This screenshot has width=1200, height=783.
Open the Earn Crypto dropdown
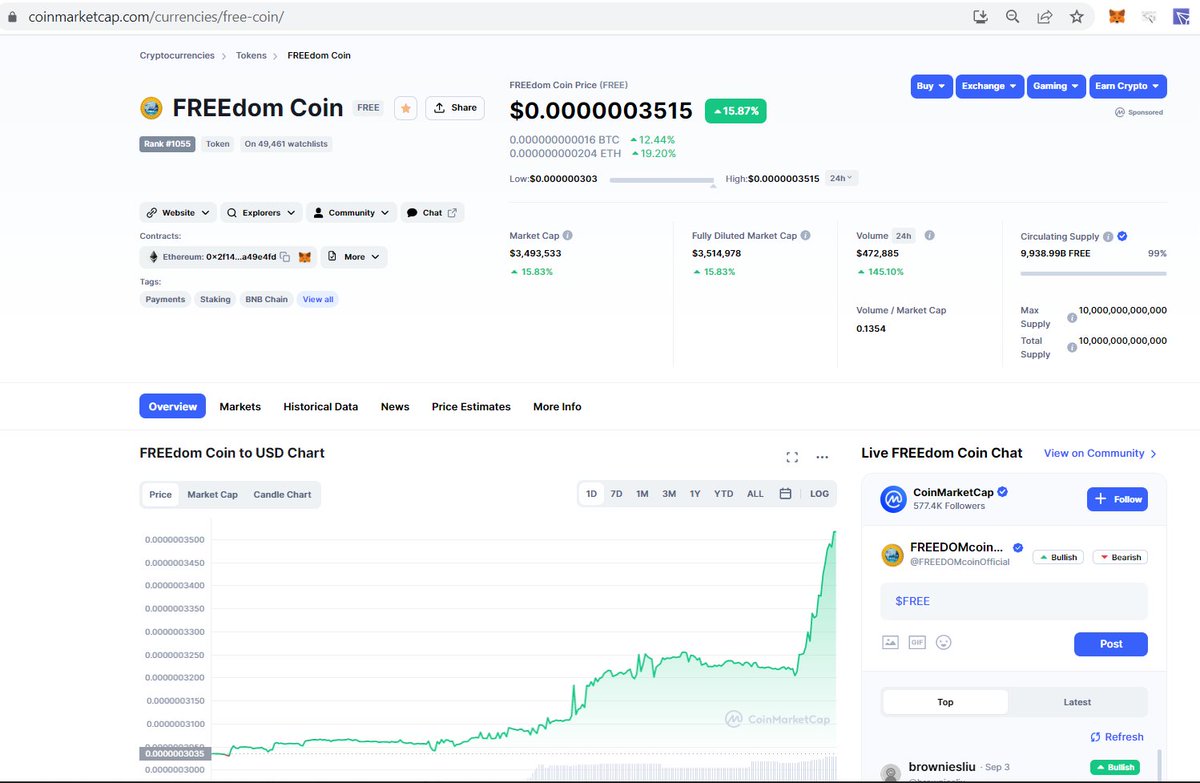[1127, 86]
